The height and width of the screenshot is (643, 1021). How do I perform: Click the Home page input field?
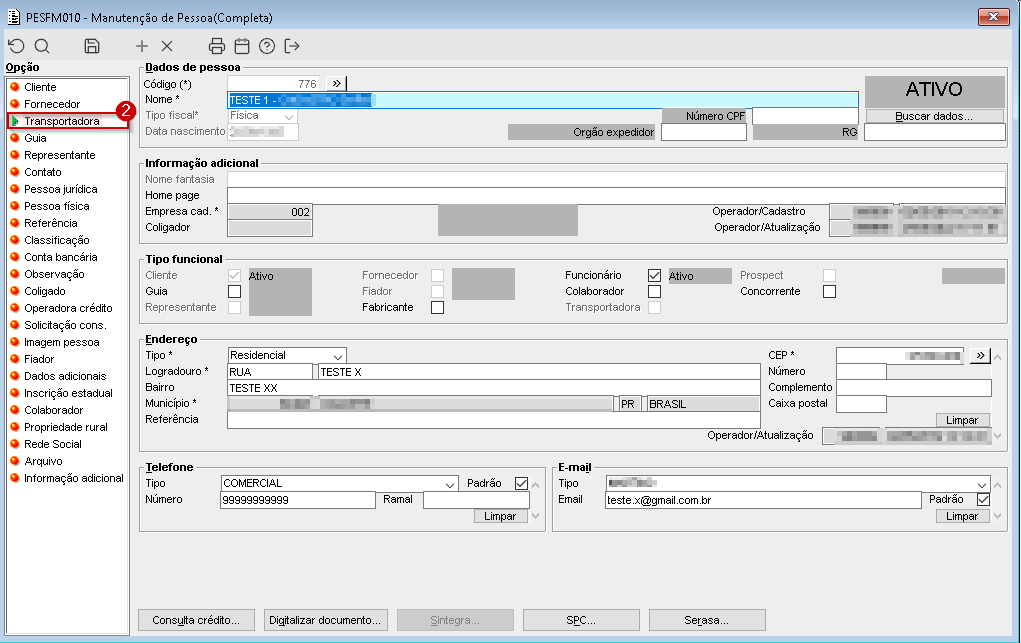click(616, 195)
